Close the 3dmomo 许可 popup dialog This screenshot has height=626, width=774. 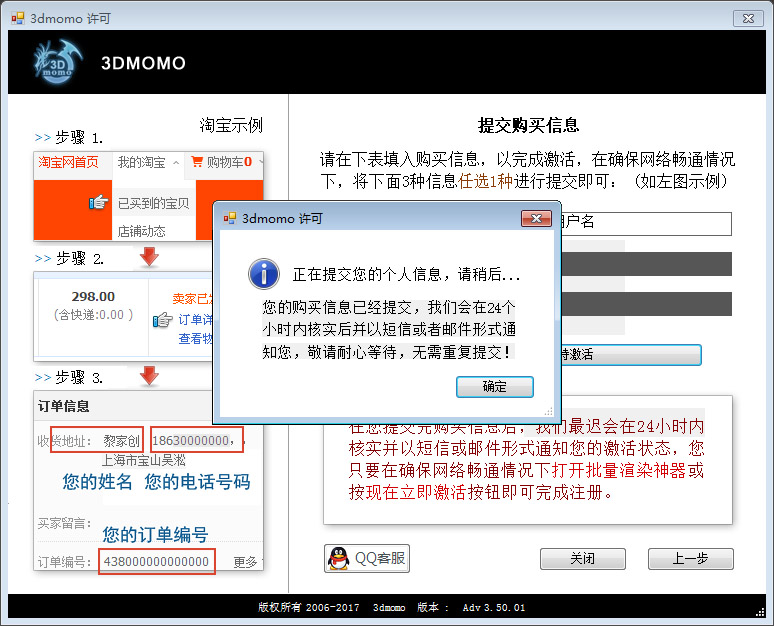(536, 219)
